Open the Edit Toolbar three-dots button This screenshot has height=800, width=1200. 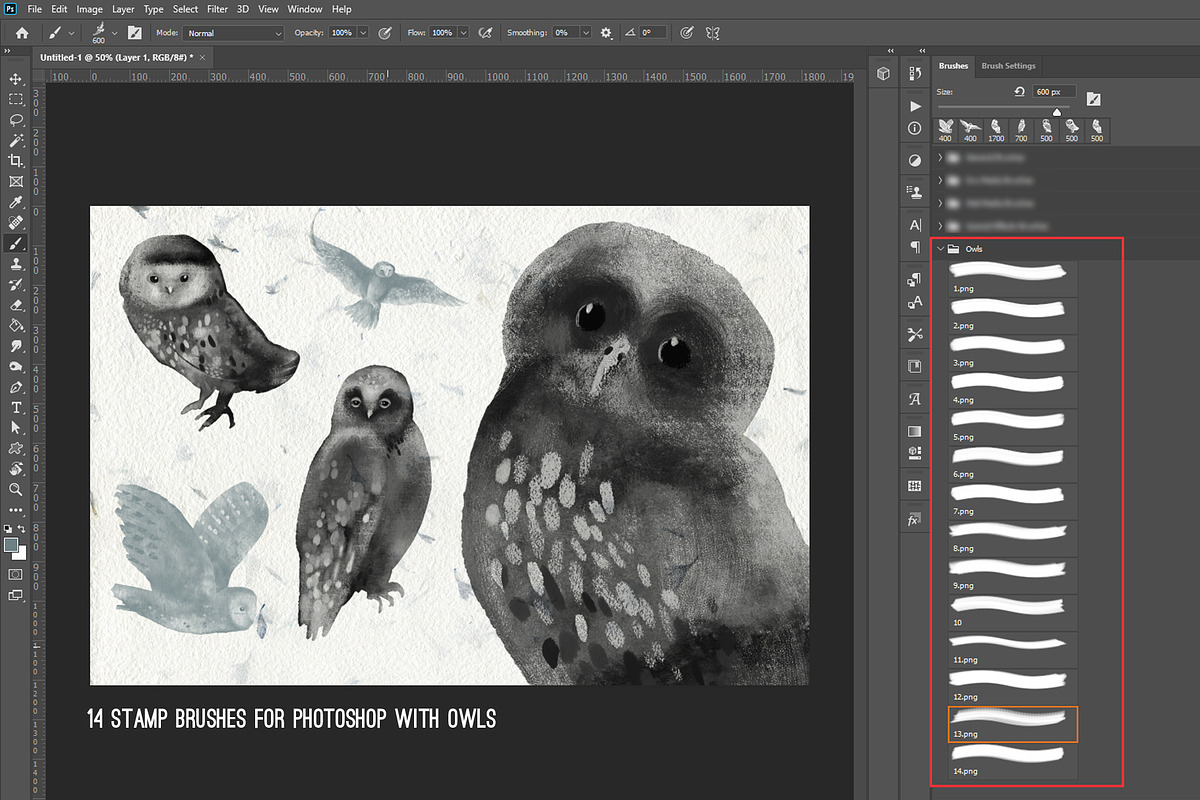click(16, 509)
